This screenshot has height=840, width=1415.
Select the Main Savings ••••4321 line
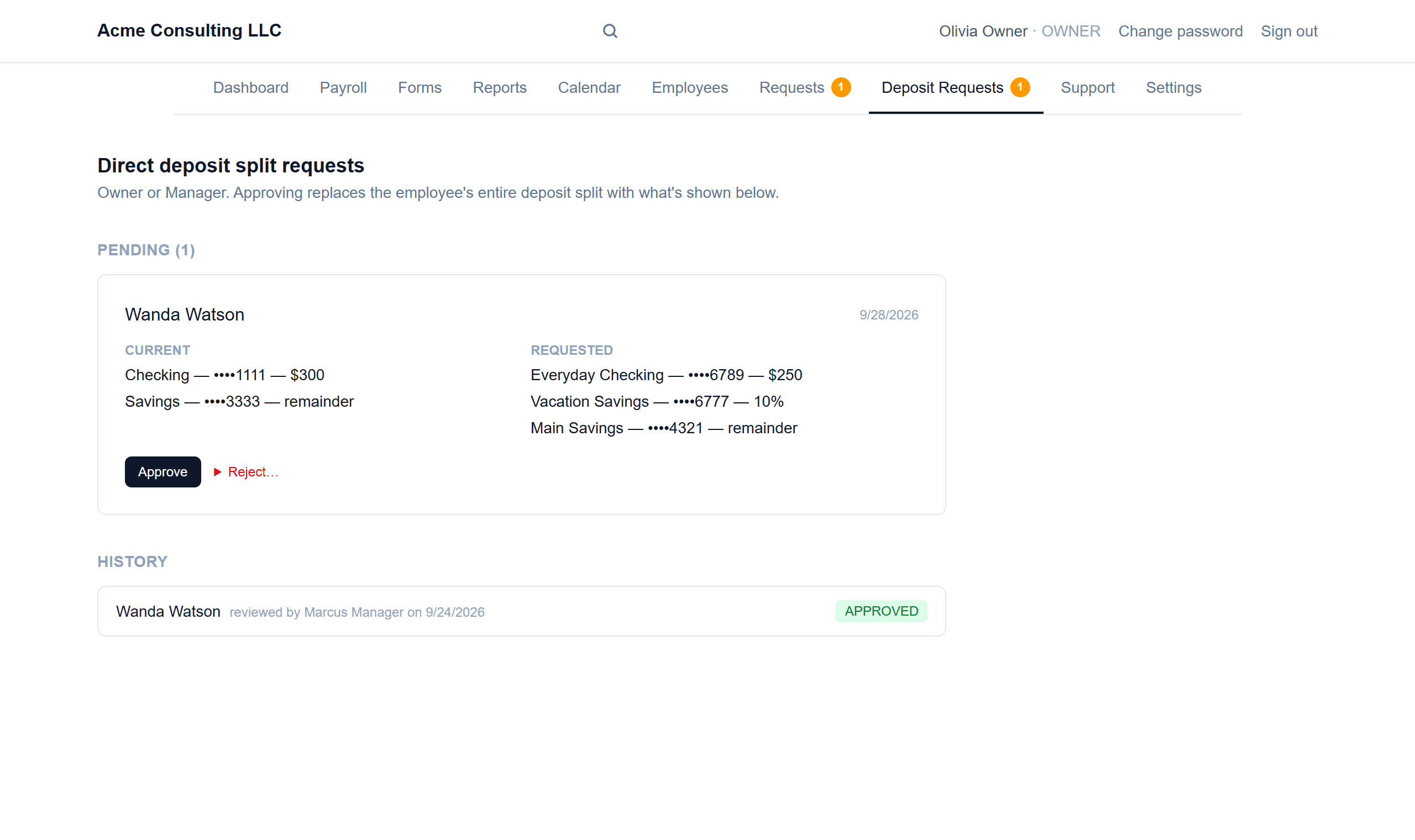[663, 428]
